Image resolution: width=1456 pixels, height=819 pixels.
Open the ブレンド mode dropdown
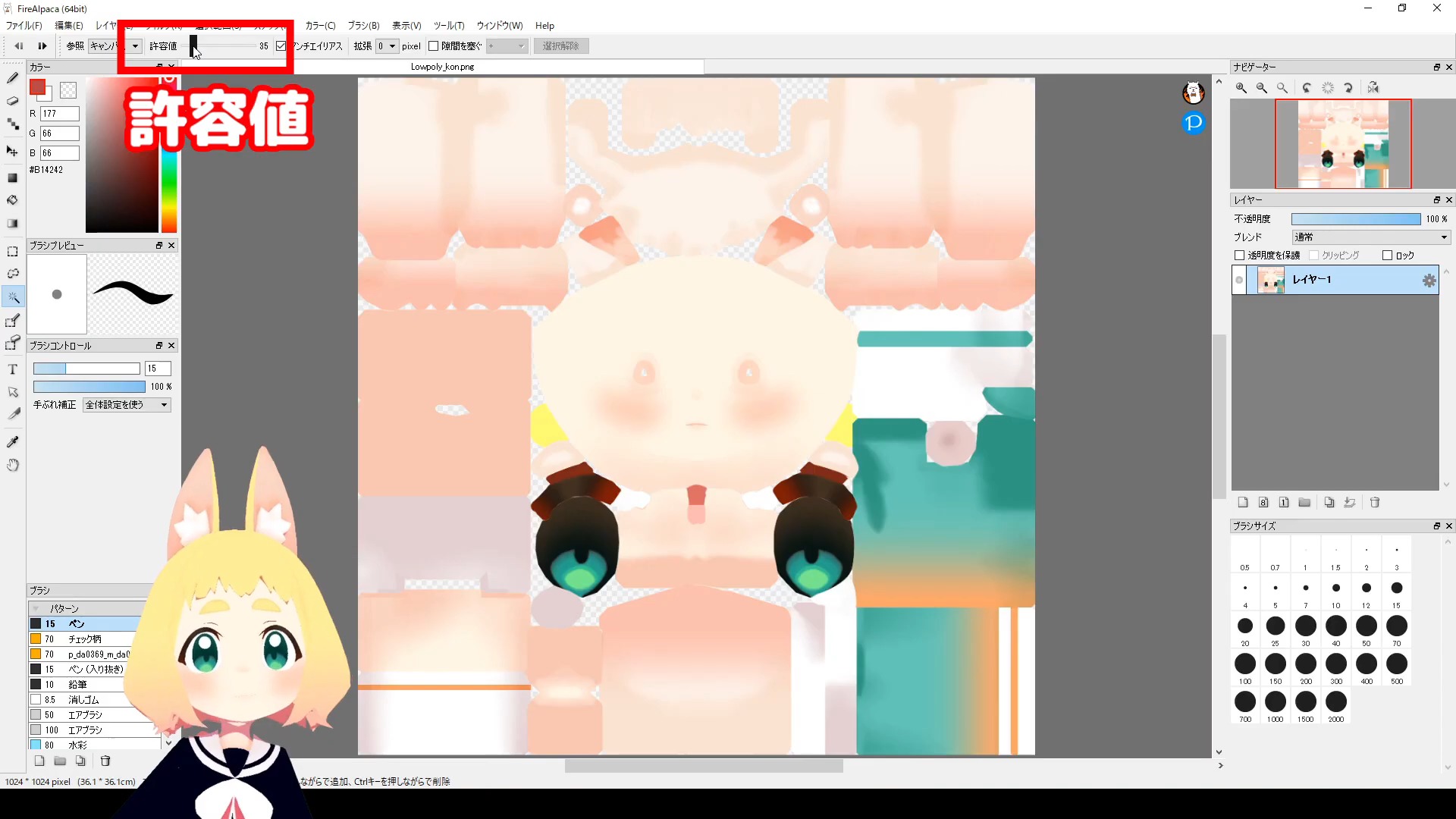click(x=1371, y=237)
